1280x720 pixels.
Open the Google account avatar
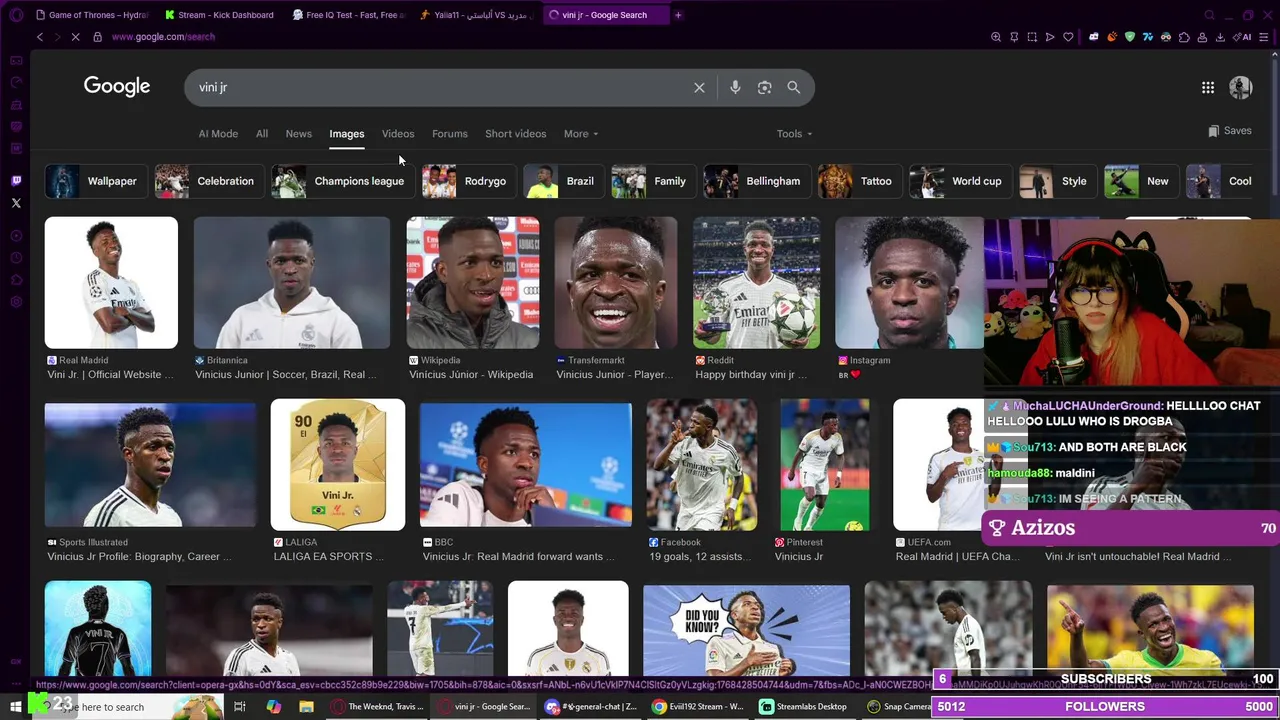tap(1240, 87)
